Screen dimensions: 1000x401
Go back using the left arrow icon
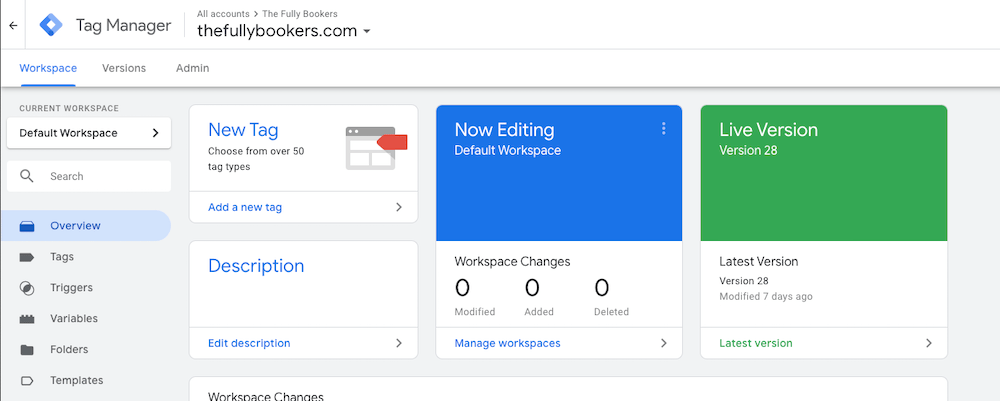click(x=13, y=26)
